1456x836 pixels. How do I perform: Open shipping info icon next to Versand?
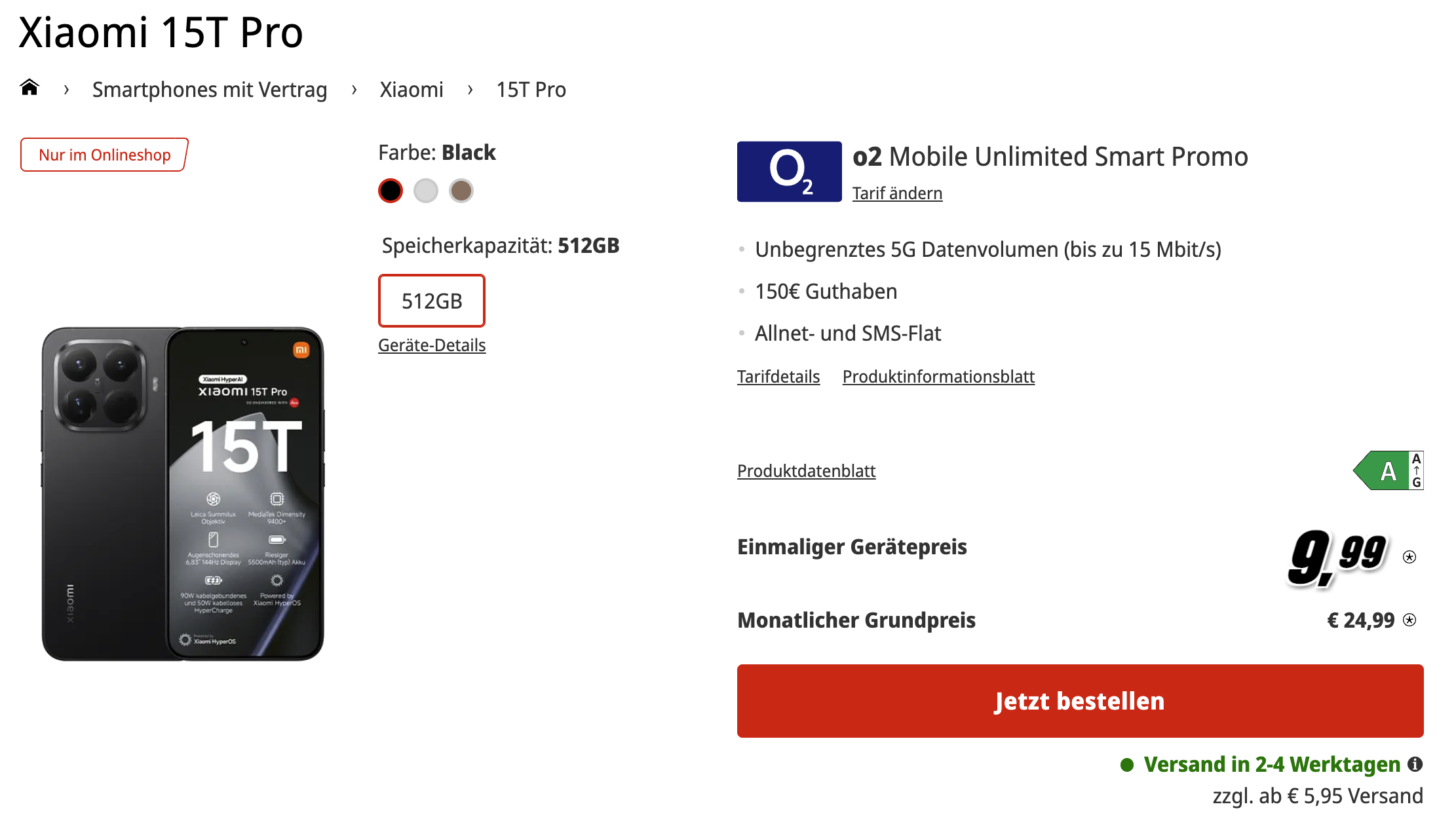coord(1415,764)
